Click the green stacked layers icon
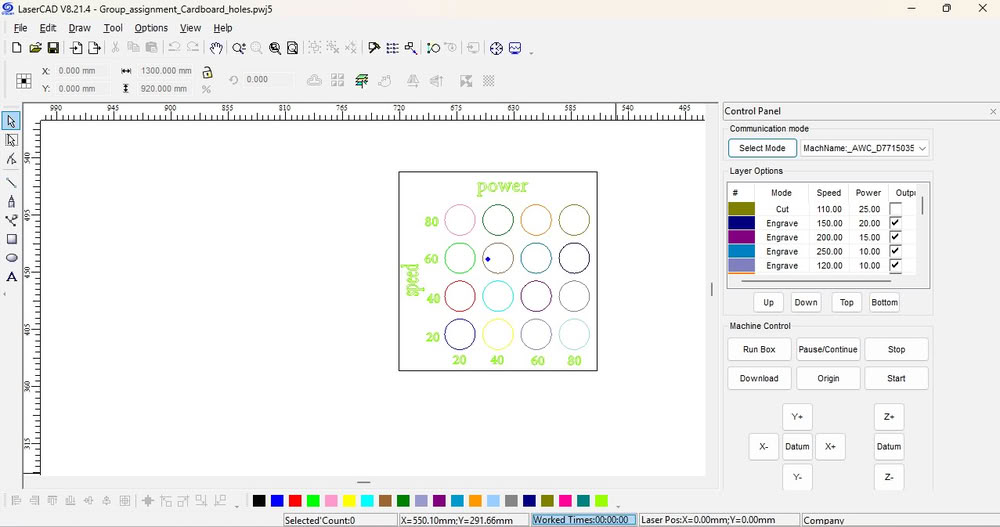1000x527 pixels. point(362,80)
